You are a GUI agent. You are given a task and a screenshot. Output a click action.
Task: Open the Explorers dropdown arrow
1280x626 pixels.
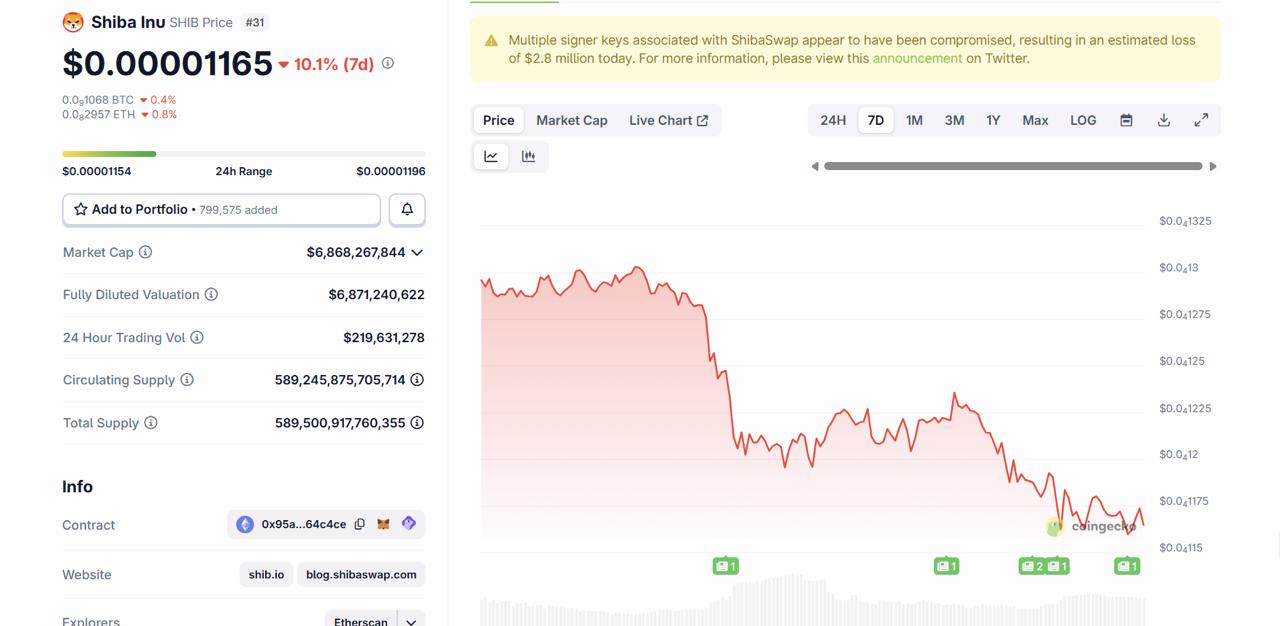411,621
